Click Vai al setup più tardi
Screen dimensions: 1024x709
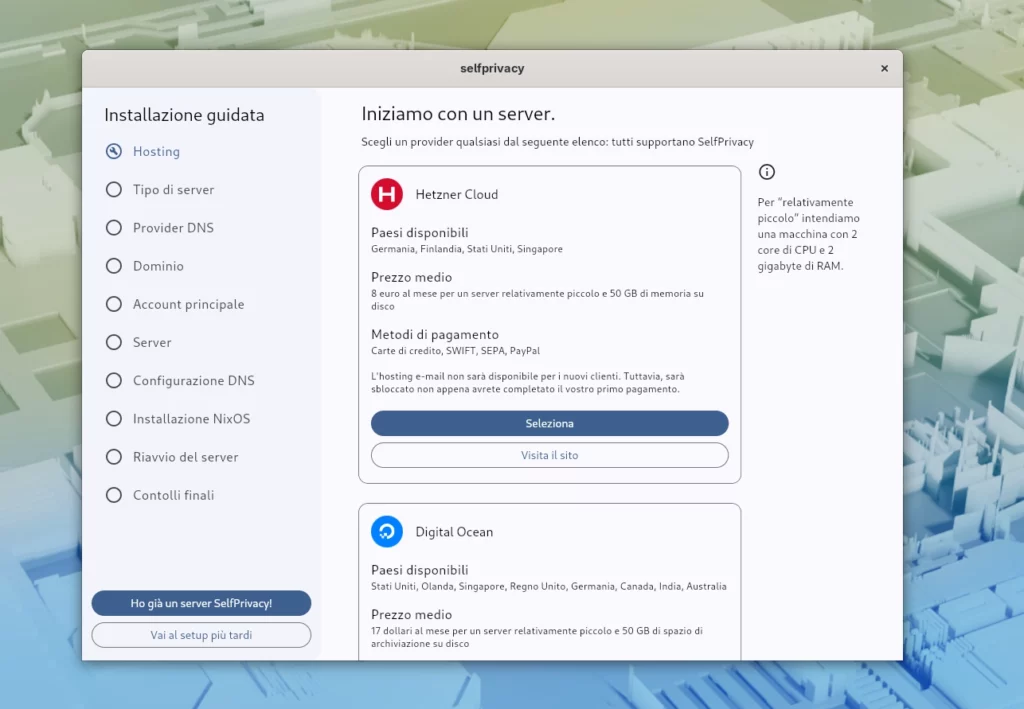point(201,635)
